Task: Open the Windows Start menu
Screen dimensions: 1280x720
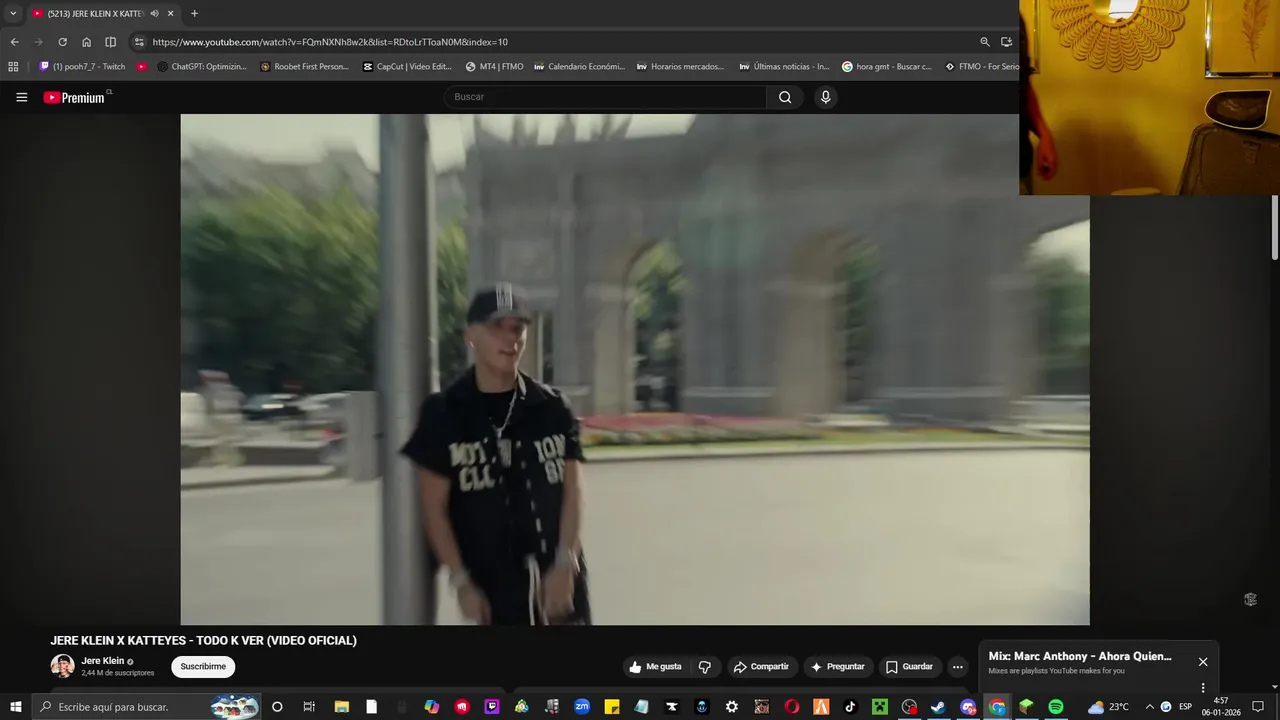Action: click(x=15, y=707)
